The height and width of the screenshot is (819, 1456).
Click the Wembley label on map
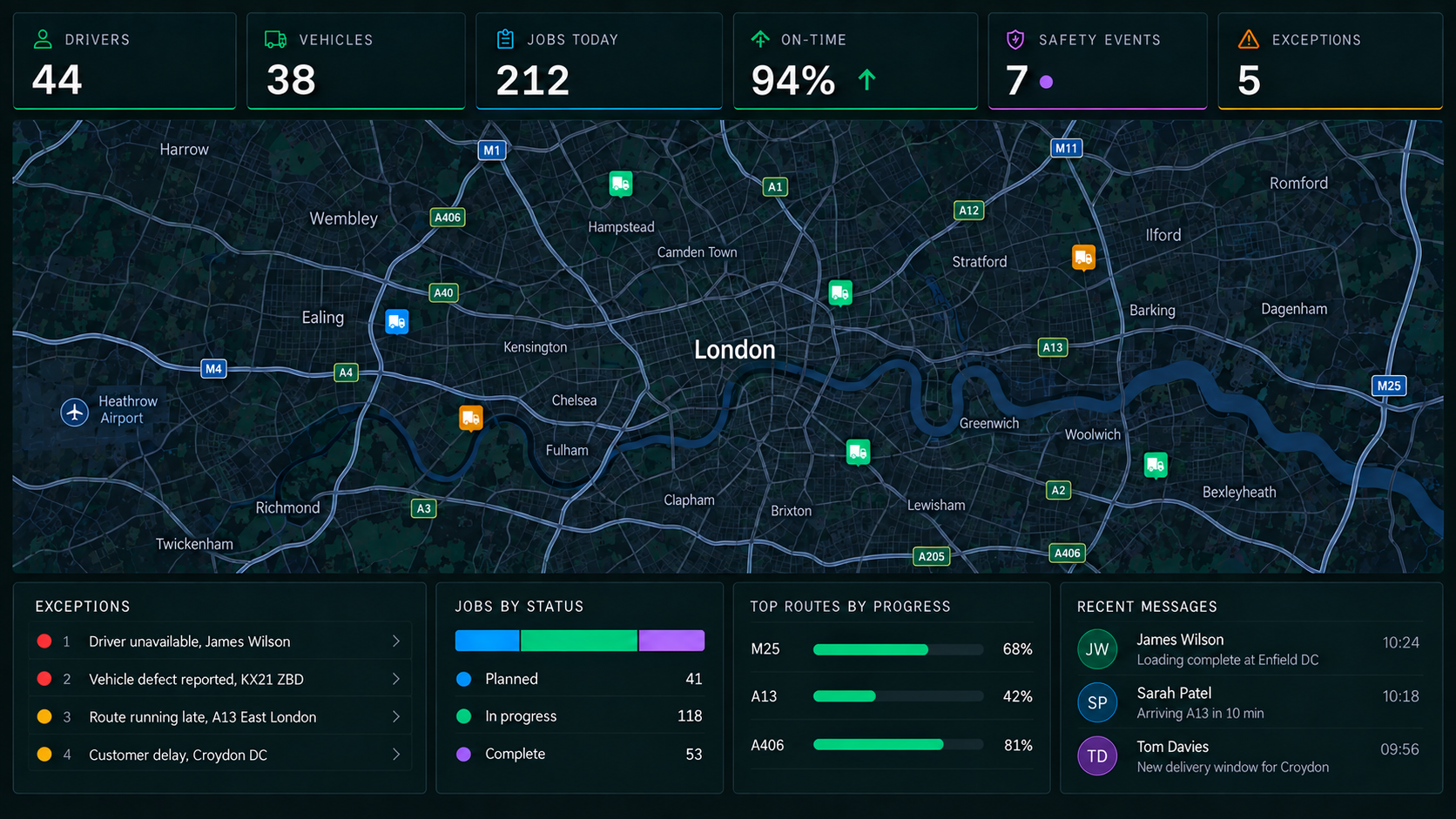(343, 218)
